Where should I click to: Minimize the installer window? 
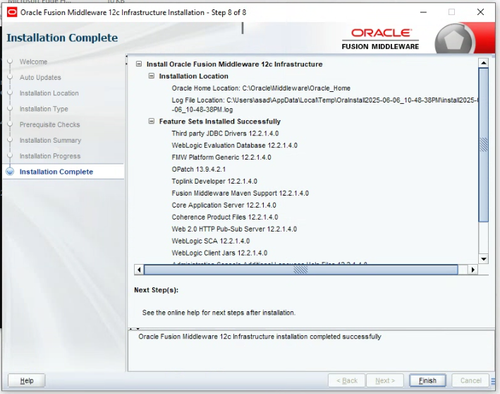[423, 12]
